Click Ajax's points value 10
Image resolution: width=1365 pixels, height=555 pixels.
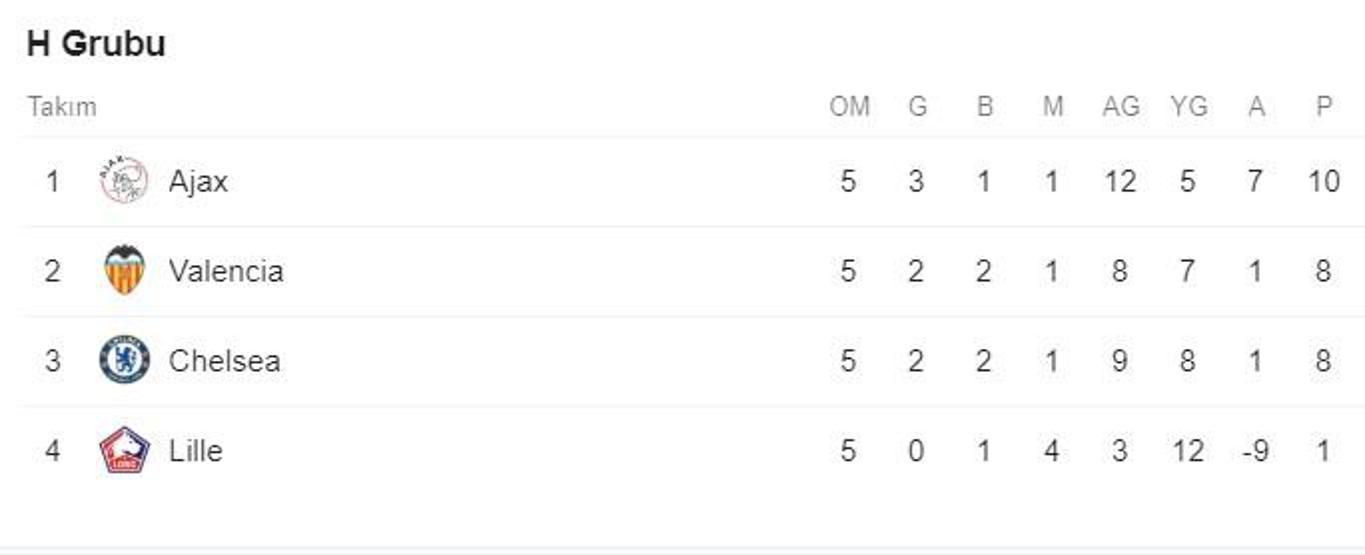[1323, 182]
